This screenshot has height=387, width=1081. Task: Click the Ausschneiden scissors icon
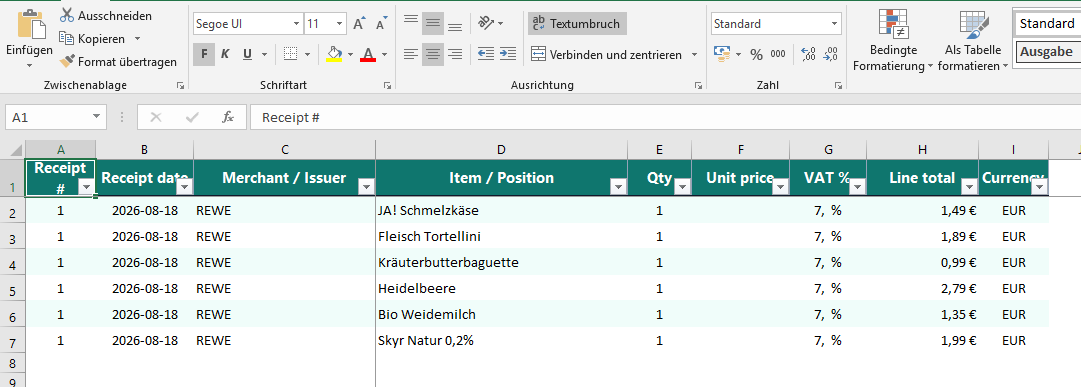(x=67, y=15)
